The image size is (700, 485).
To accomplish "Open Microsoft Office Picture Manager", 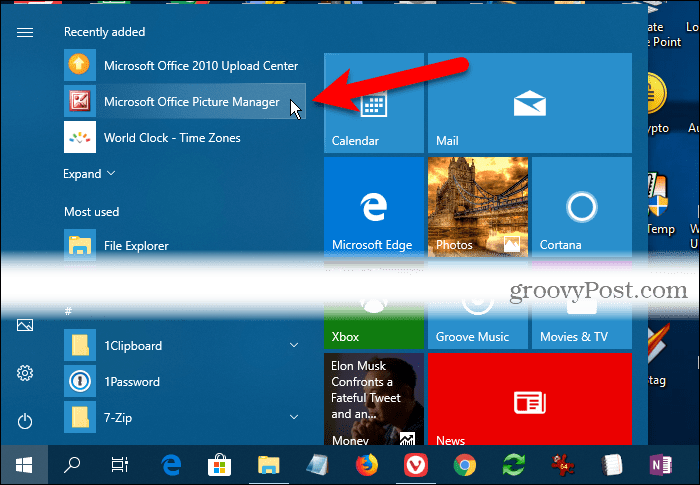I will [x=184, y=101].
